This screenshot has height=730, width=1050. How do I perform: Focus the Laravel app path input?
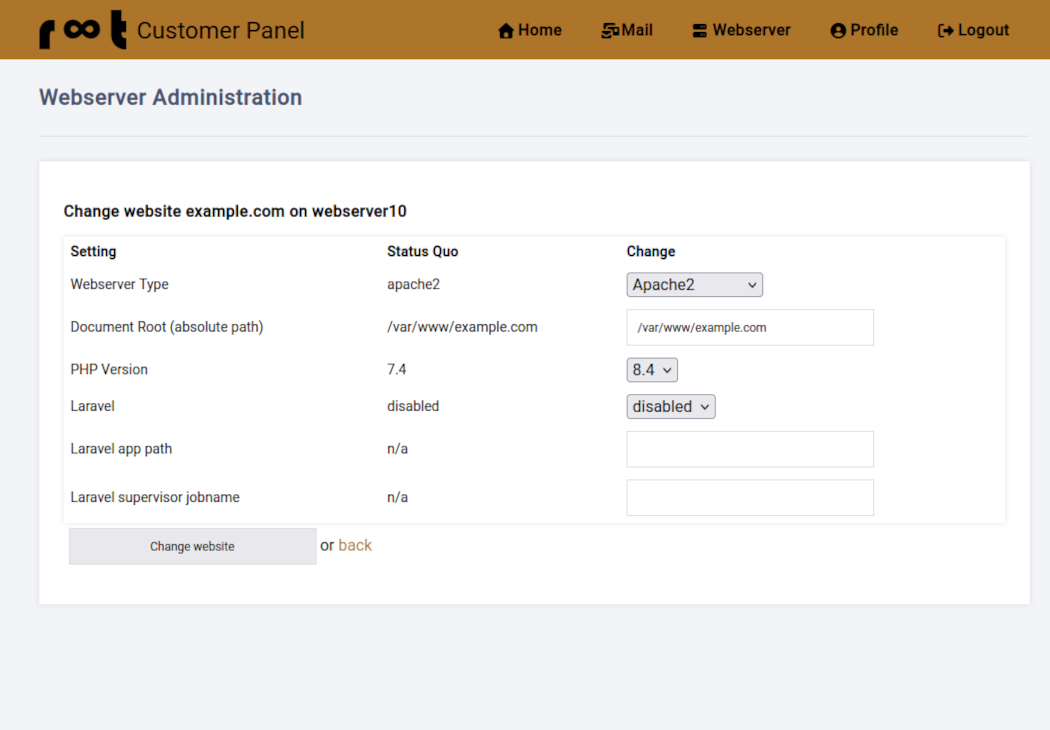(750, 449)
